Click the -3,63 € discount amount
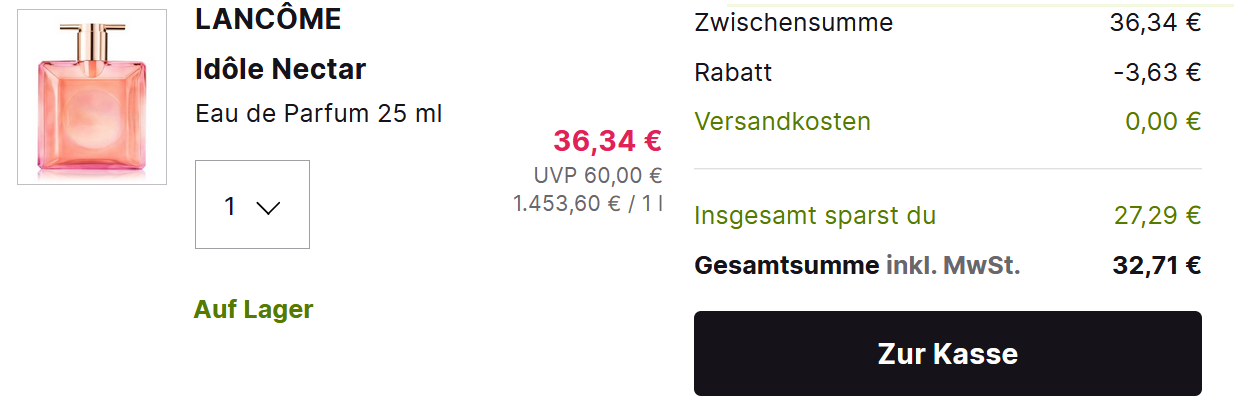The width and height of the screenshot is (1234, 412). [x=1157, y=73]
